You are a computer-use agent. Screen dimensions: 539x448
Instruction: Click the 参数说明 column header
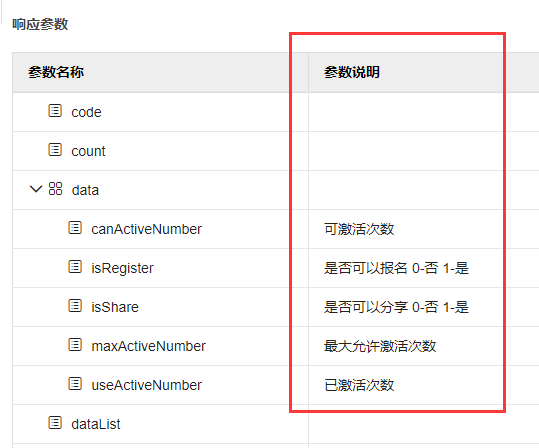[x=352, y=72]
